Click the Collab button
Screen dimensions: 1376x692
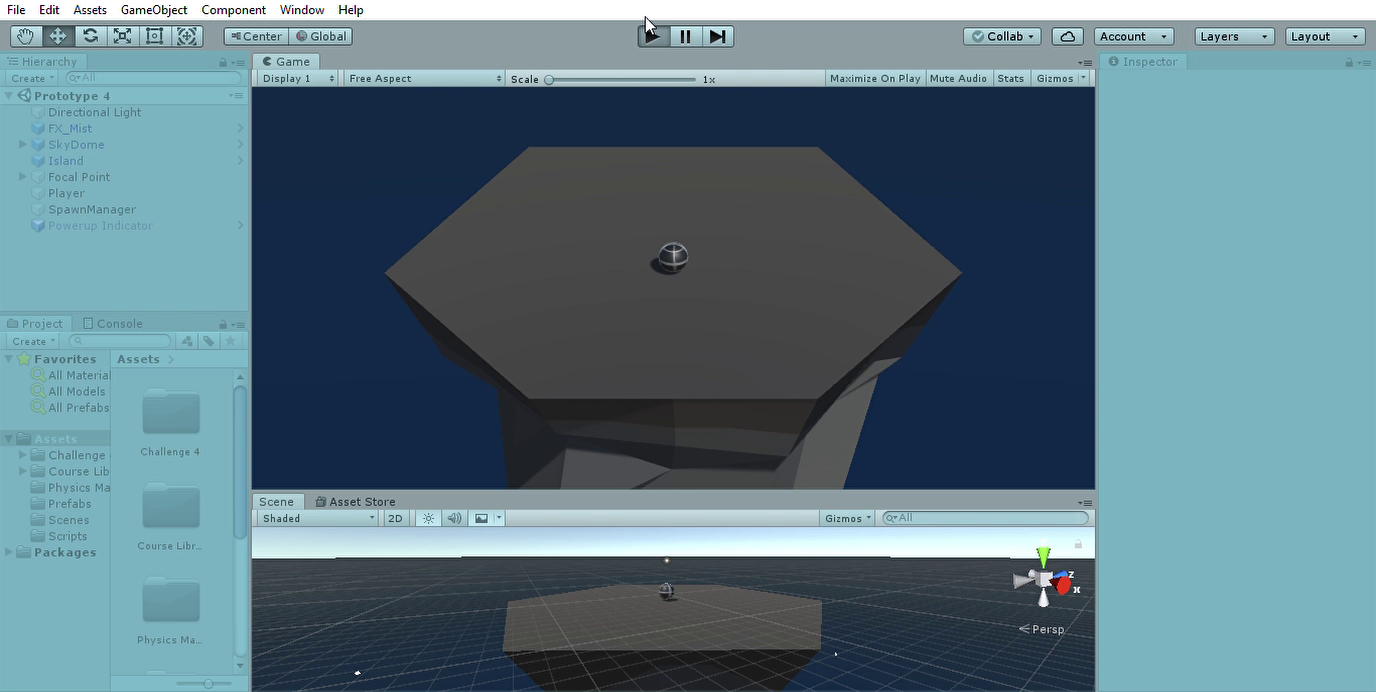(x=1002, y=36)
